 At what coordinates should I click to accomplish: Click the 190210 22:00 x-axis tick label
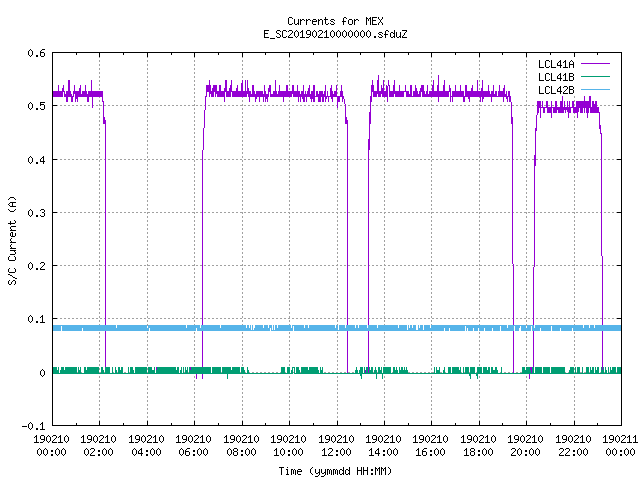[x=573, y=446]
